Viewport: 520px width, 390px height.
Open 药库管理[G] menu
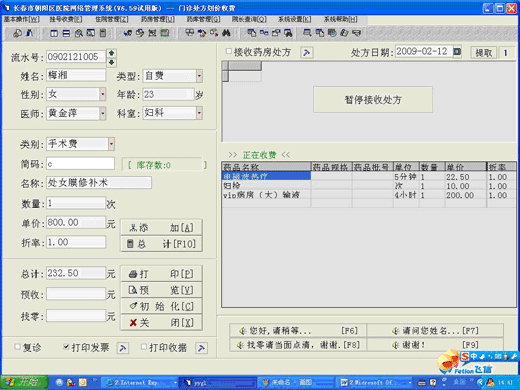click(x=203, y=19)
